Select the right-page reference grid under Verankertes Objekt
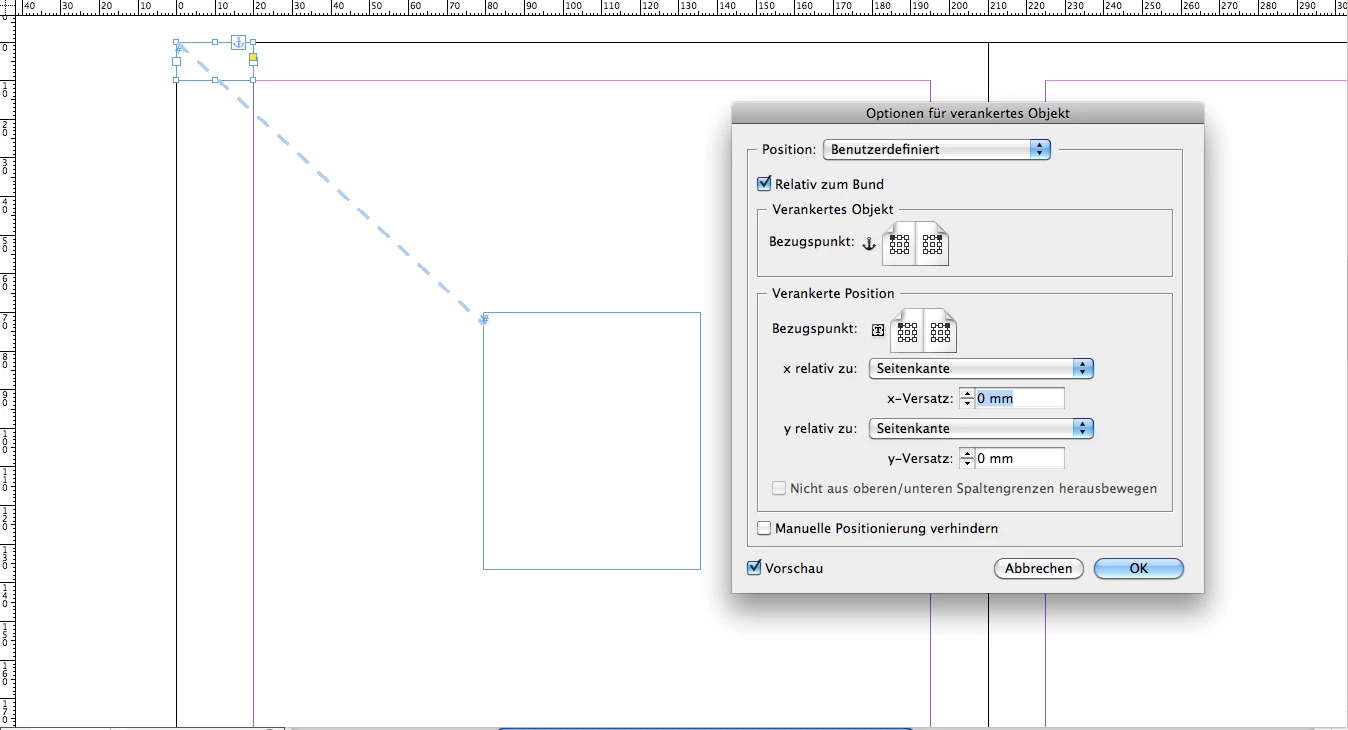The width and height of the screenshot is (1348, 730). pyautogui.click(x=932, y=244)
